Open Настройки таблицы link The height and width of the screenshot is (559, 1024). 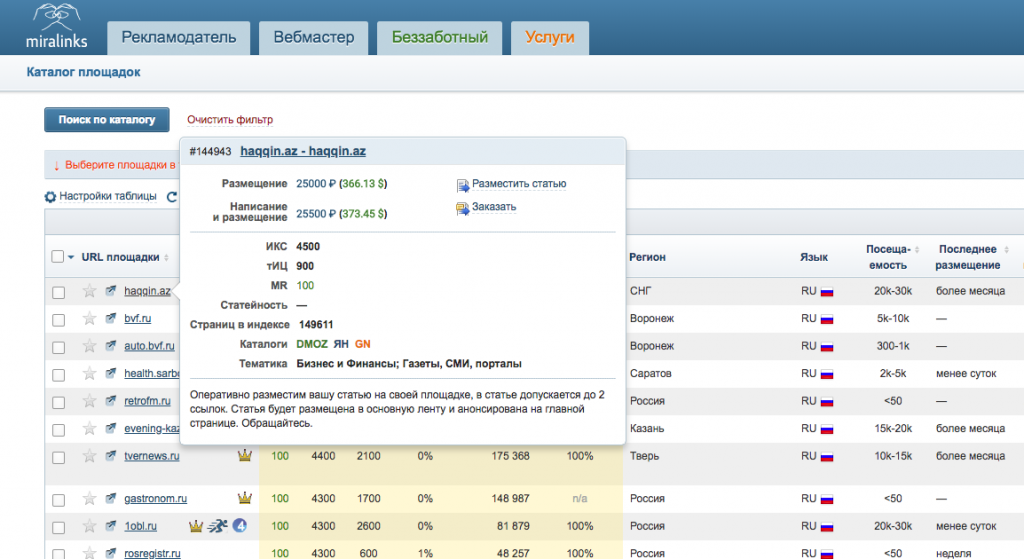(108, 196)
